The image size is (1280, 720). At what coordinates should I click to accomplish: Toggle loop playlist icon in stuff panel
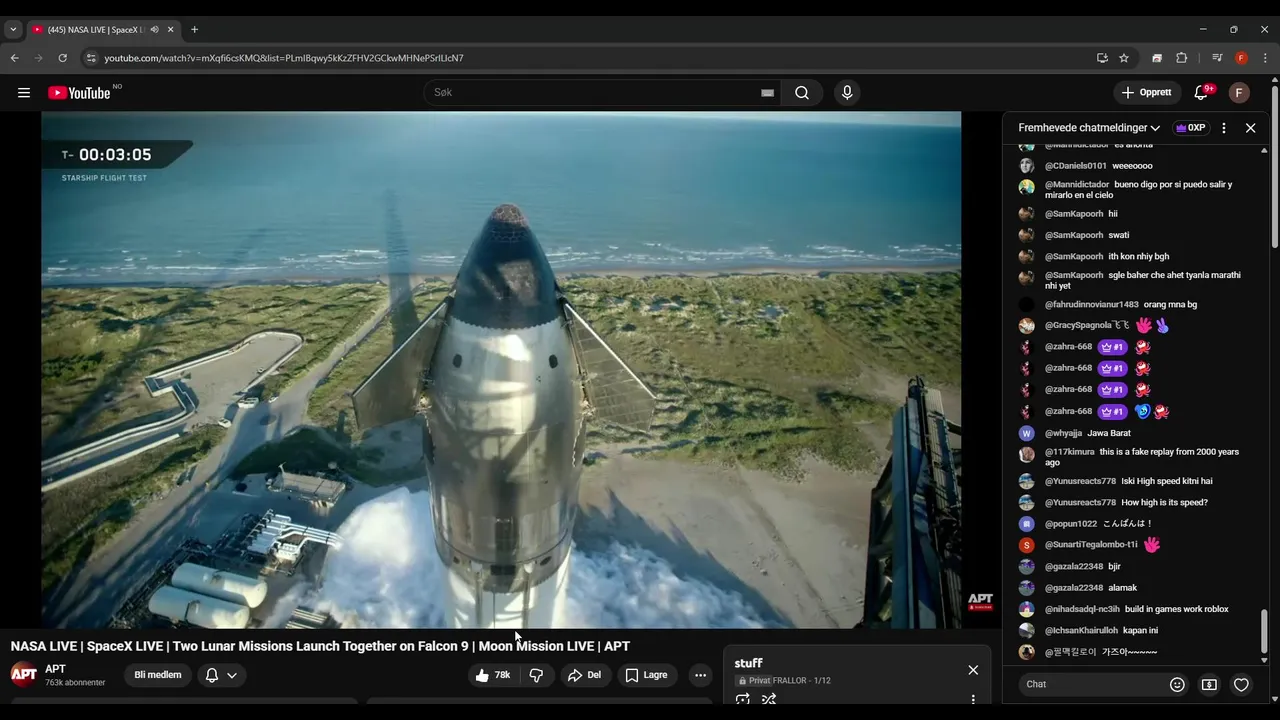pos(743,699)
